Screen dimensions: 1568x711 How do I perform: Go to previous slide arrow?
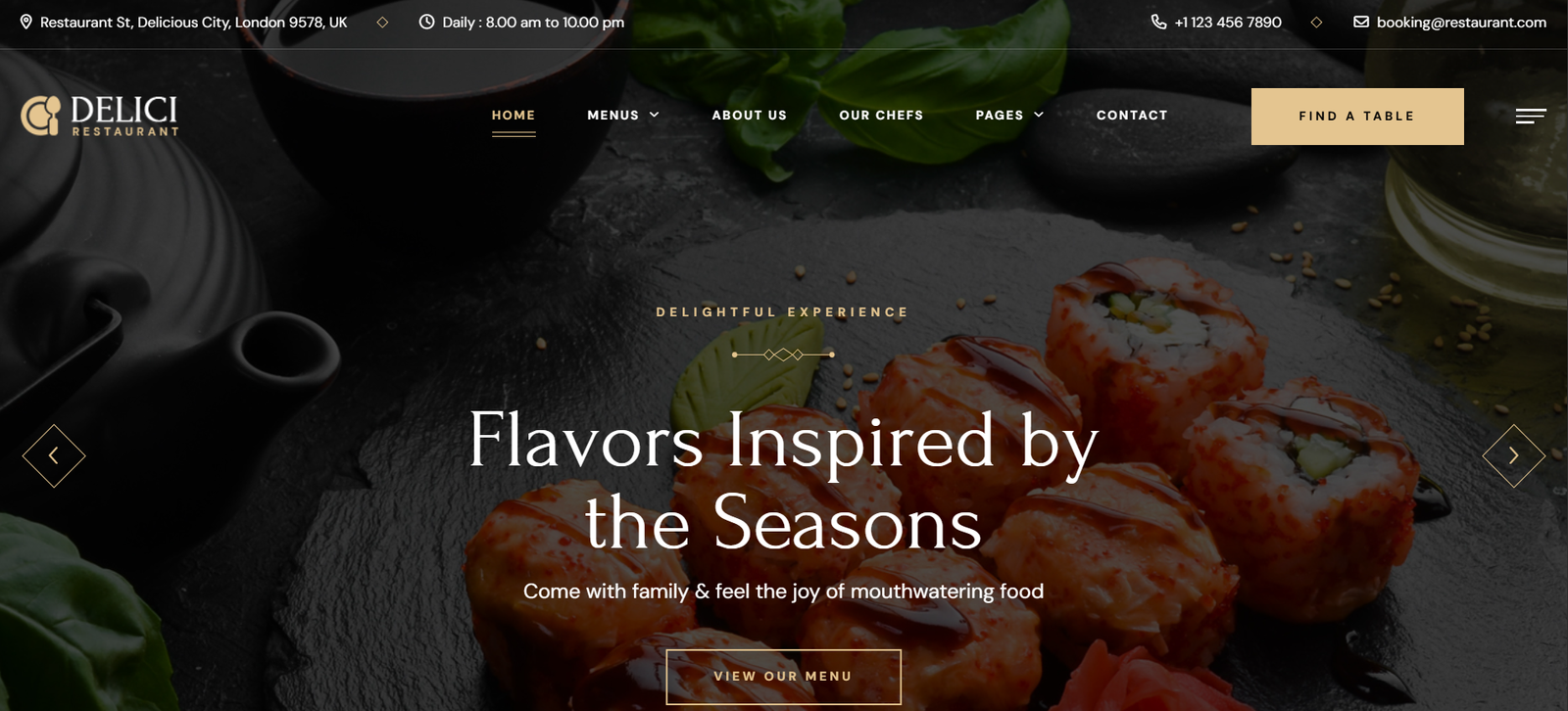[x=54, y=455]
